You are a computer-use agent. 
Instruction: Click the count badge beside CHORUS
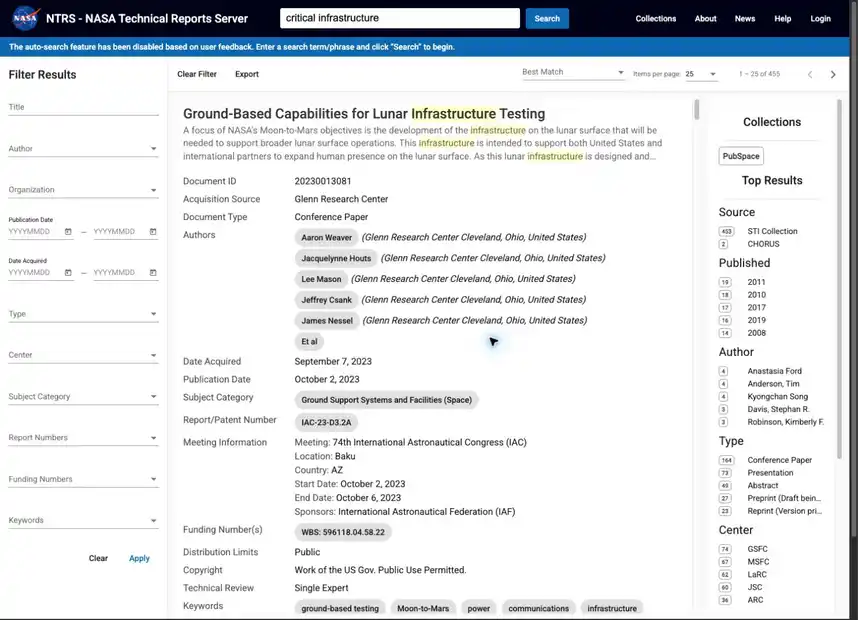click(x=723, y=244)
